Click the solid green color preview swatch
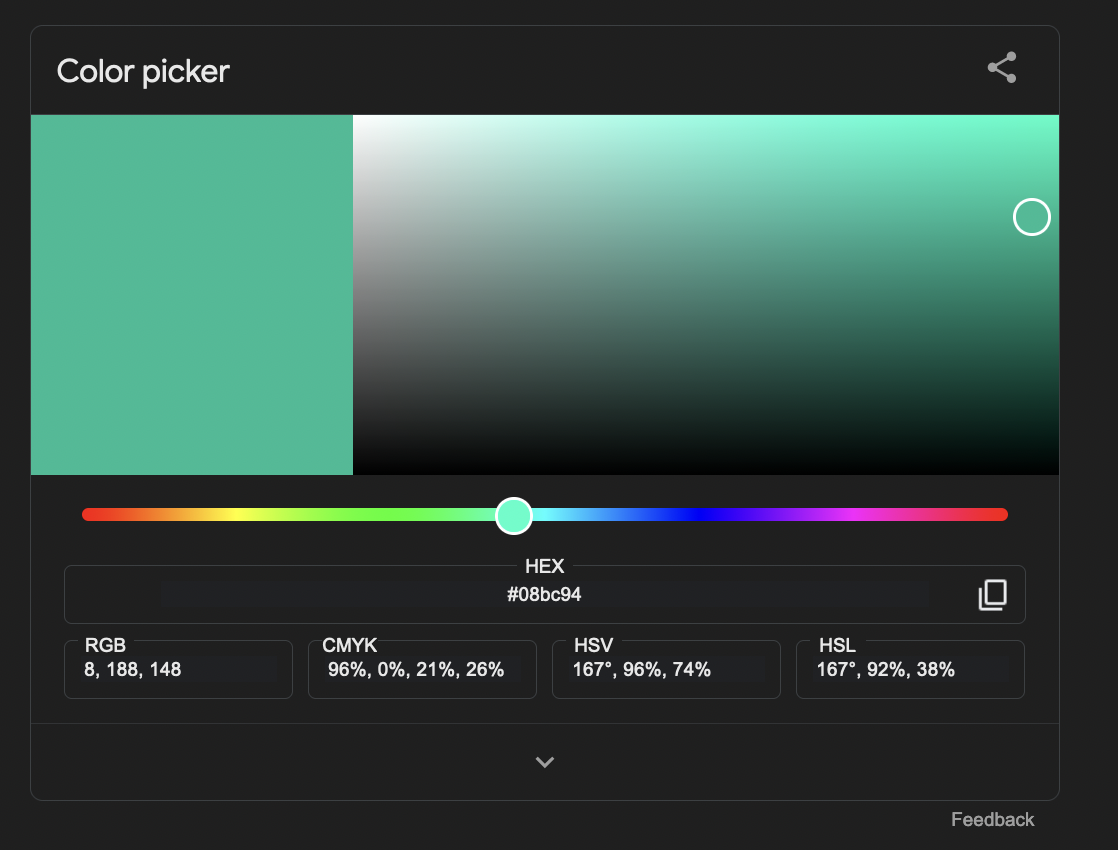Image resolution: width=1118 pixels, height=850 pixels. (192, 295)
